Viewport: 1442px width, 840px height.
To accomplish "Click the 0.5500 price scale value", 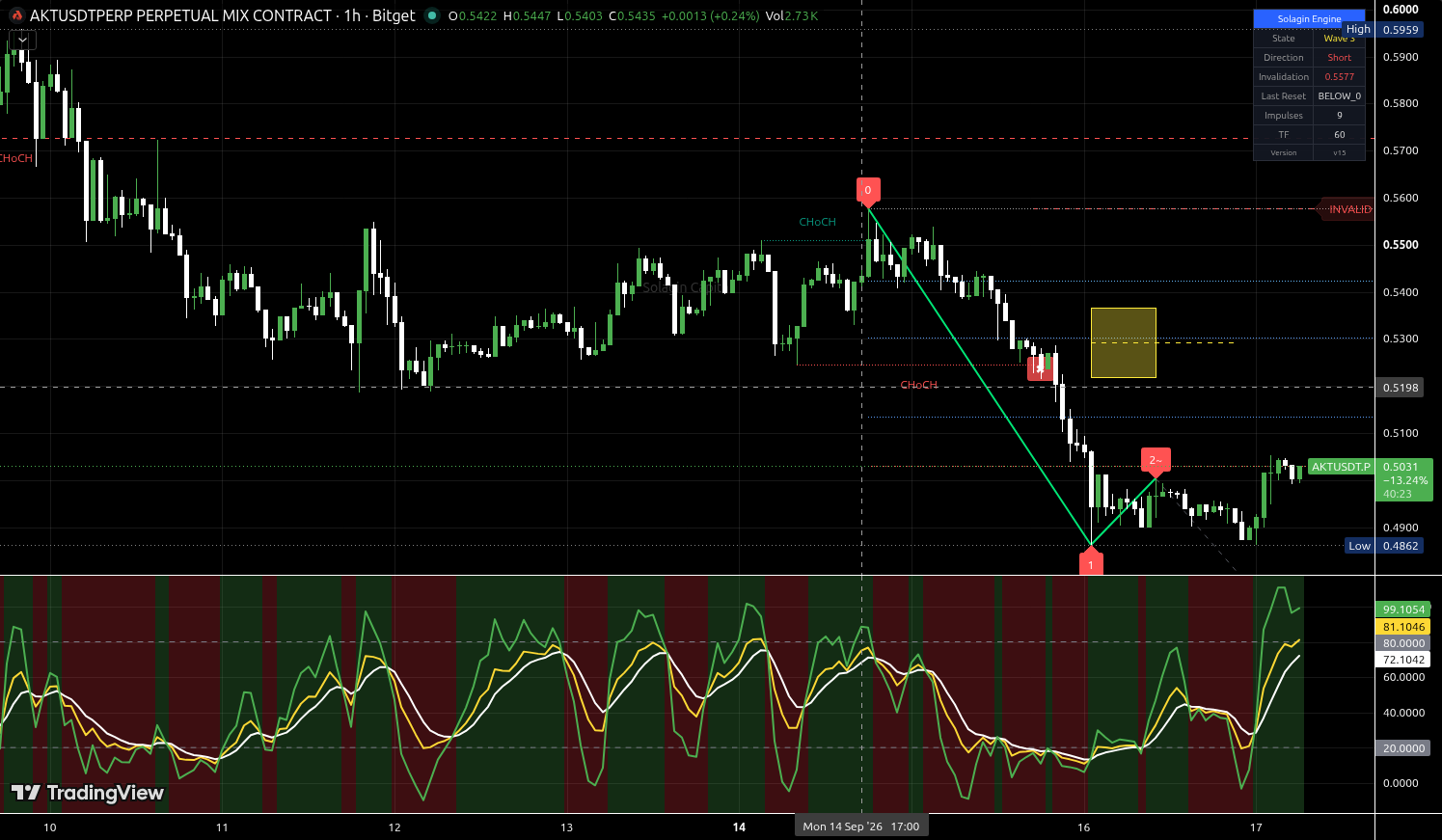I will (1401, 245).
